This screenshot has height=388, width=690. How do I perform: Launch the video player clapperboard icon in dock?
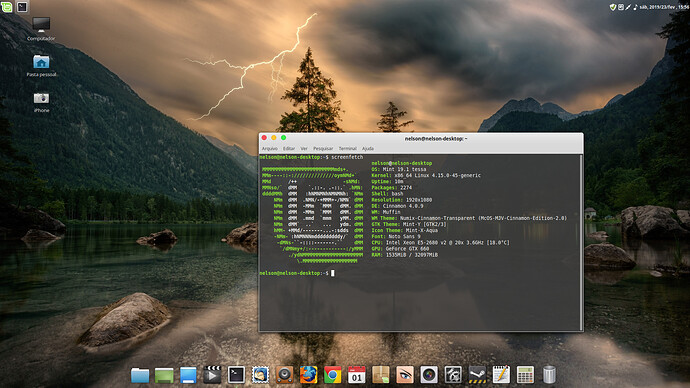tap(212, 375)
